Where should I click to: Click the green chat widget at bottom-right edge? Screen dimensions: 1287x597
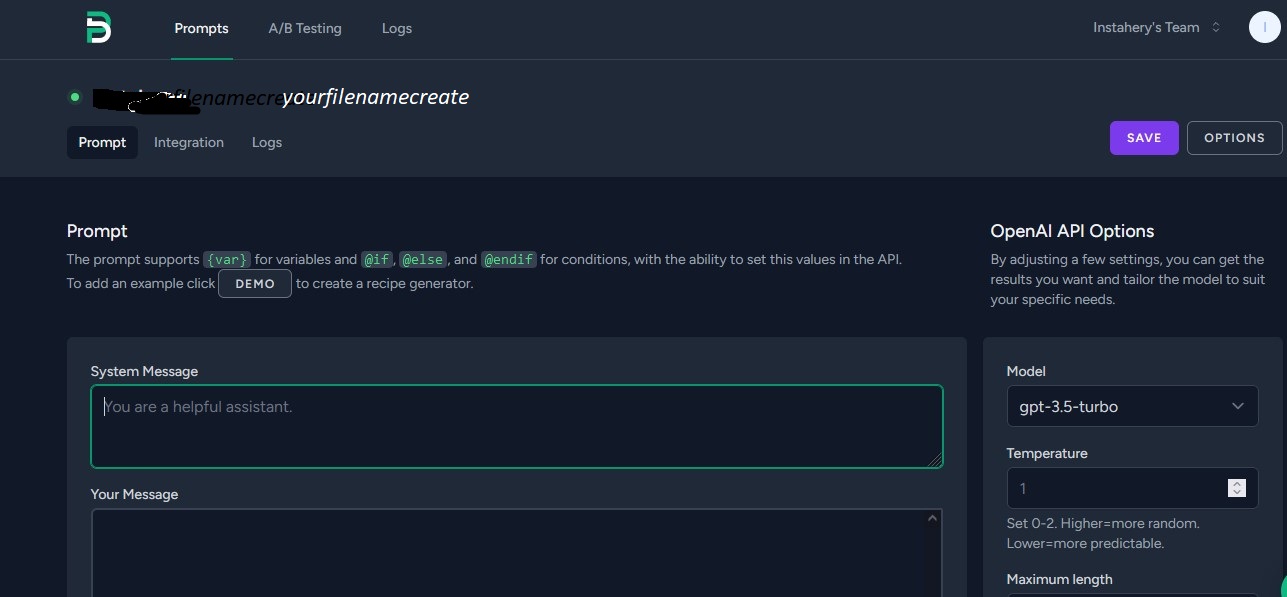[x=1281, y=587]
